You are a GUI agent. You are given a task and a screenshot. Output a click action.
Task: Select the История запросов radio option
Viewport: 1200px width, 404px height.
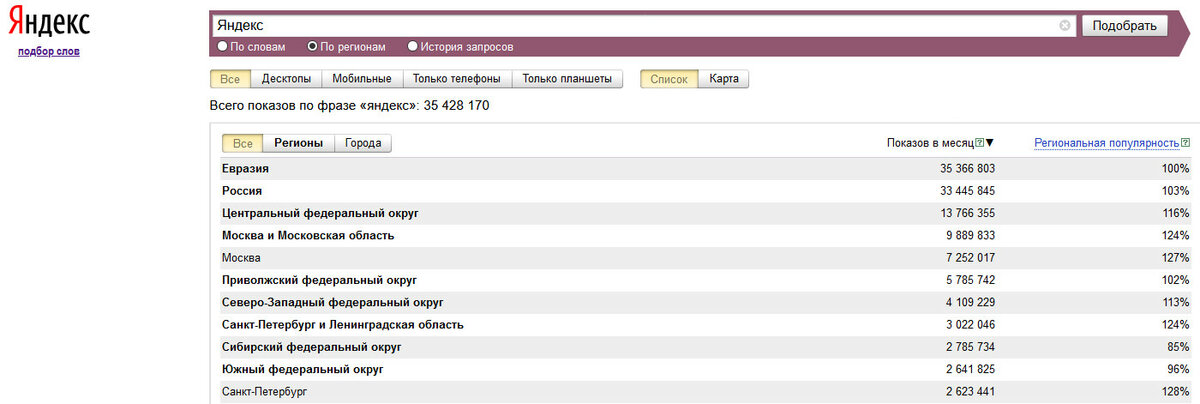point(413,46)
